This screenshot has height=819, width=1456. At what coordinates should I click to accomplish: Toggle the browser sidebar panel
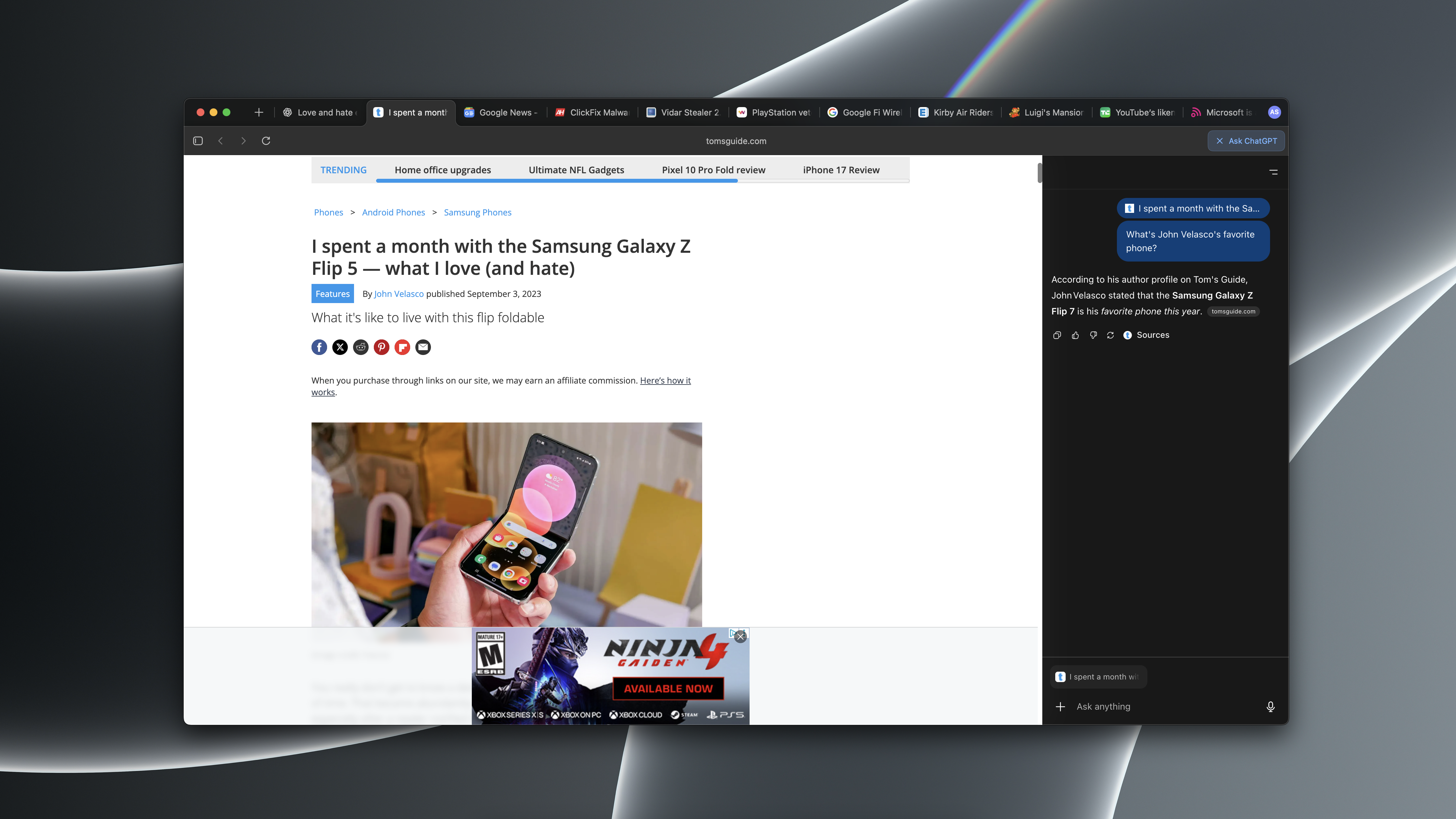click(x=198, y=141)
